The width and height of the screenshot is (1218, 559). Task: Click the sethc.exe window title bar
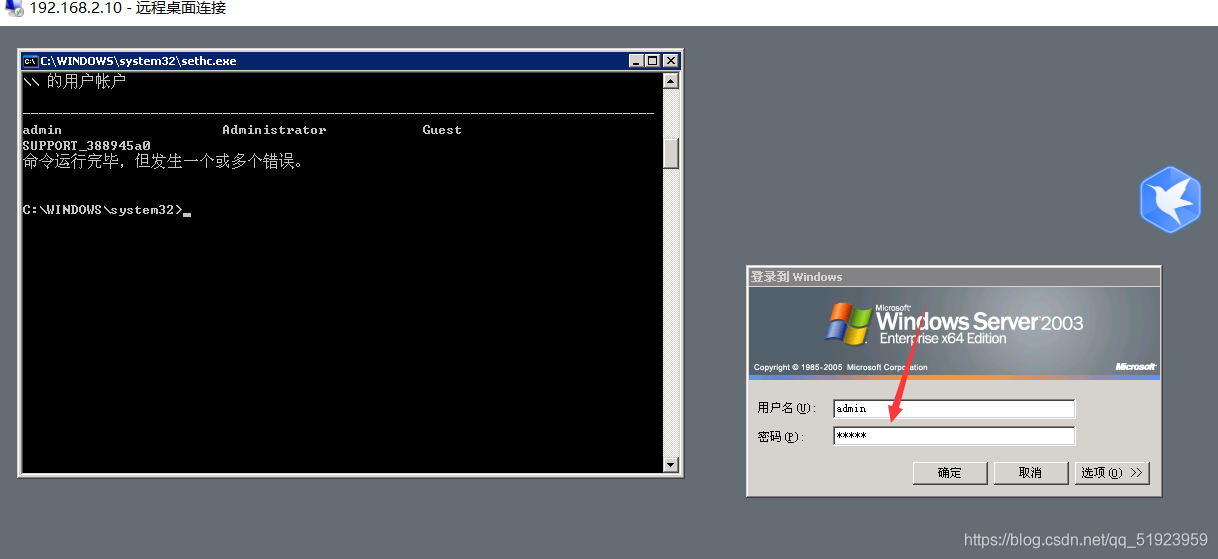point(350,61)
